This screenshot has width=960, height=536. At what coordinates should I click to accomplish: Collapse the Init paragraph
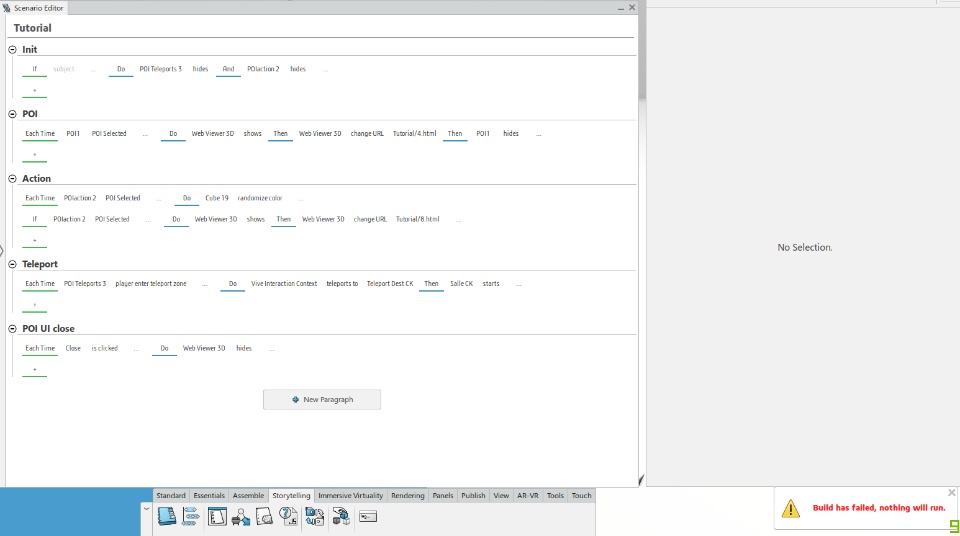12,50
